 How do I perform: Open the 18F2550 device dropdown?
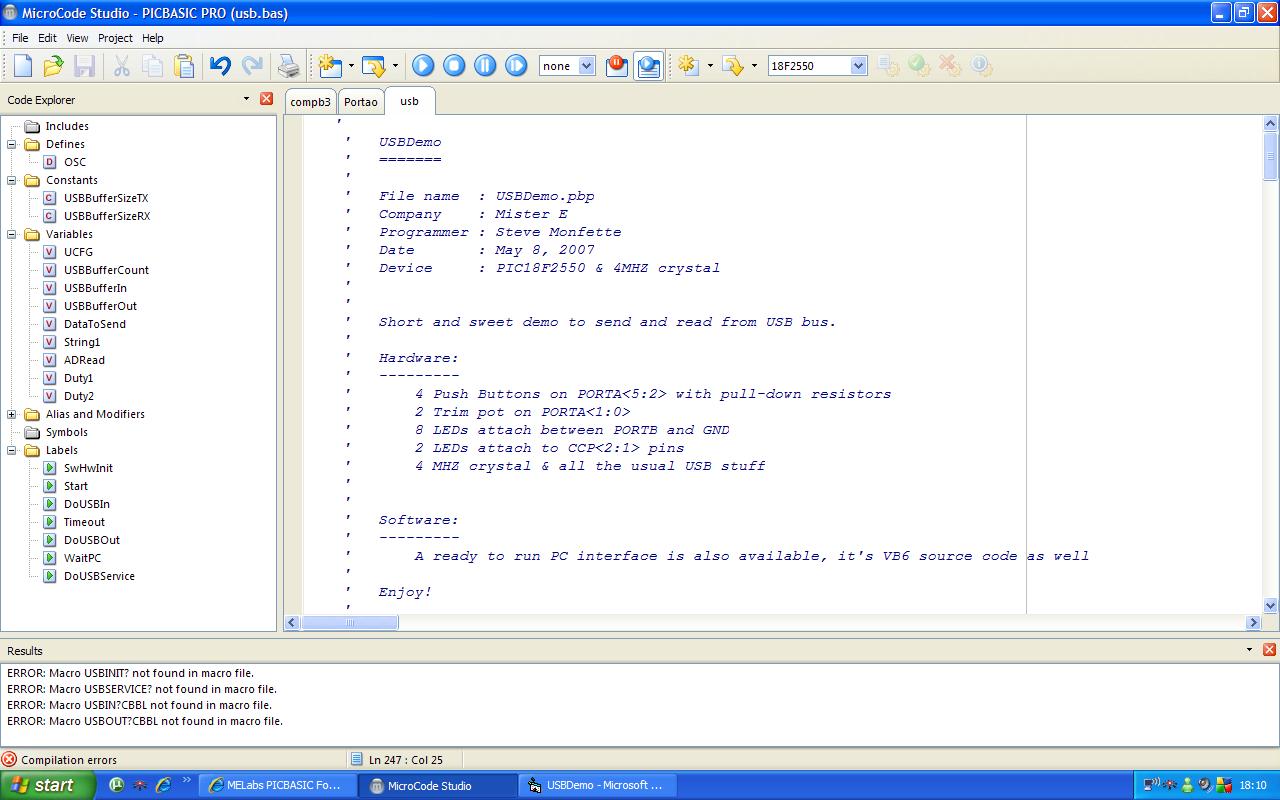point(858,66)
